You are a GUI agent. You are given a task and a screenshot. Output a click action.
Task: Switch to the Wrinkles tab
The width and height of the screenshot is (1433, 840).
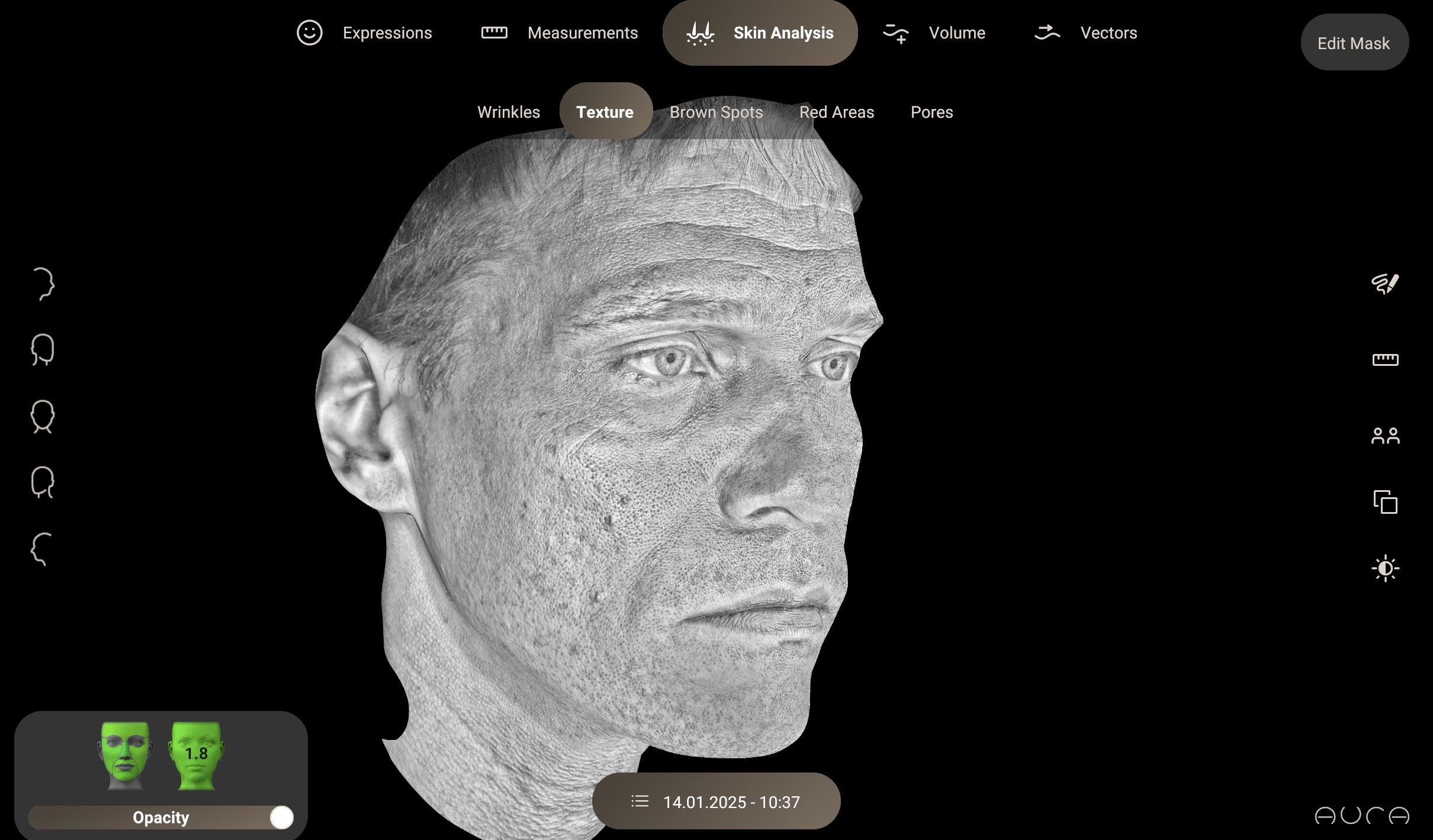509,112
